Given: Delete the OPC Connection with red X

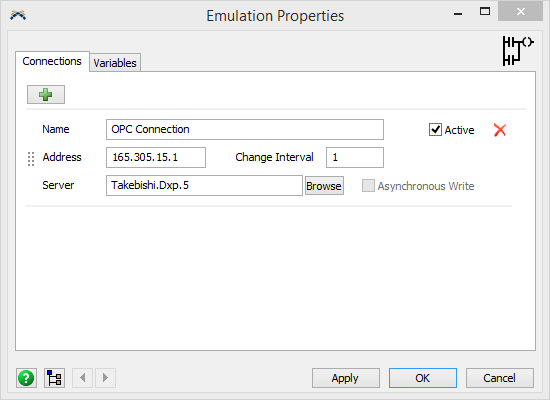Looking at the screenshot, I should pos(499,130).
